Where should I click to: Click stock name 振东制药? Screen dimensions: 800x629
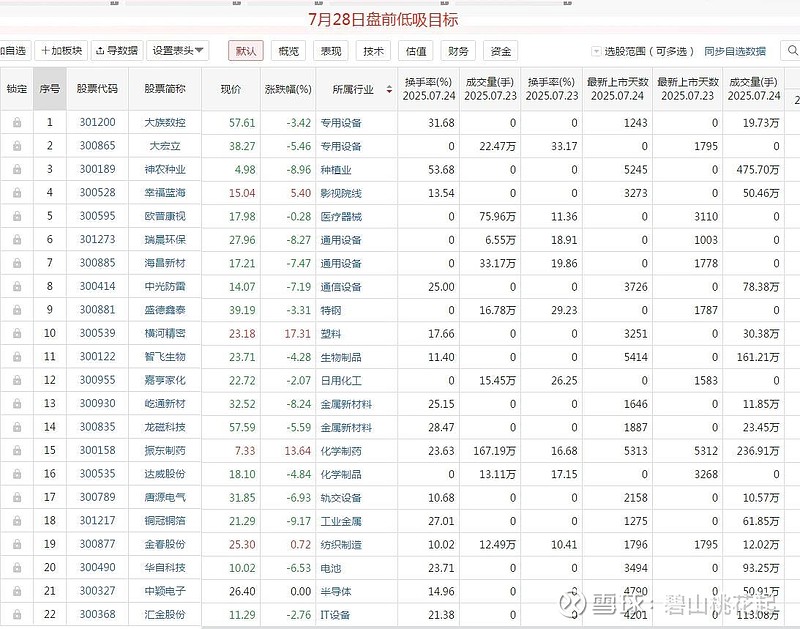coord(165,451)
